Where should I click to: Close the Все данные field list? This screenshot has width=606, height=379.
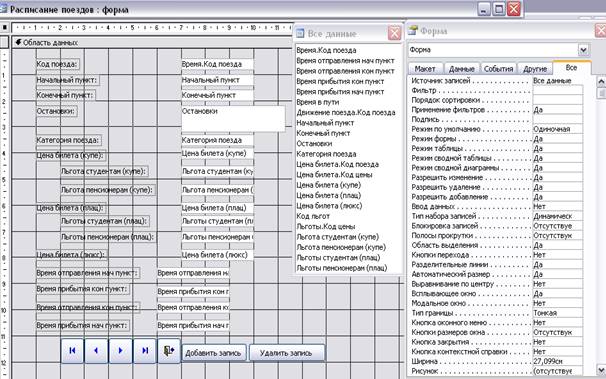[x=394, y=33]
